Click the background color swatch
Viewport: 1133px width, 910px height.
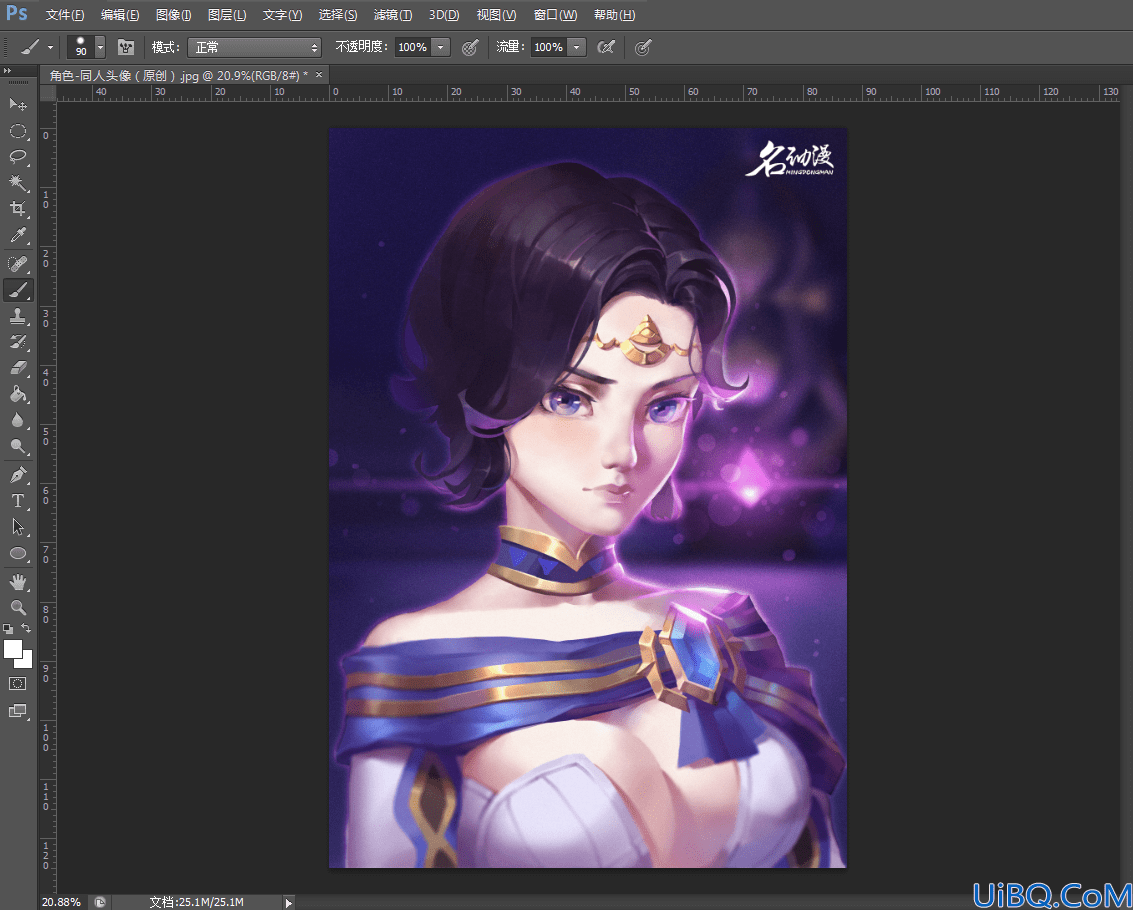[26, 661]
